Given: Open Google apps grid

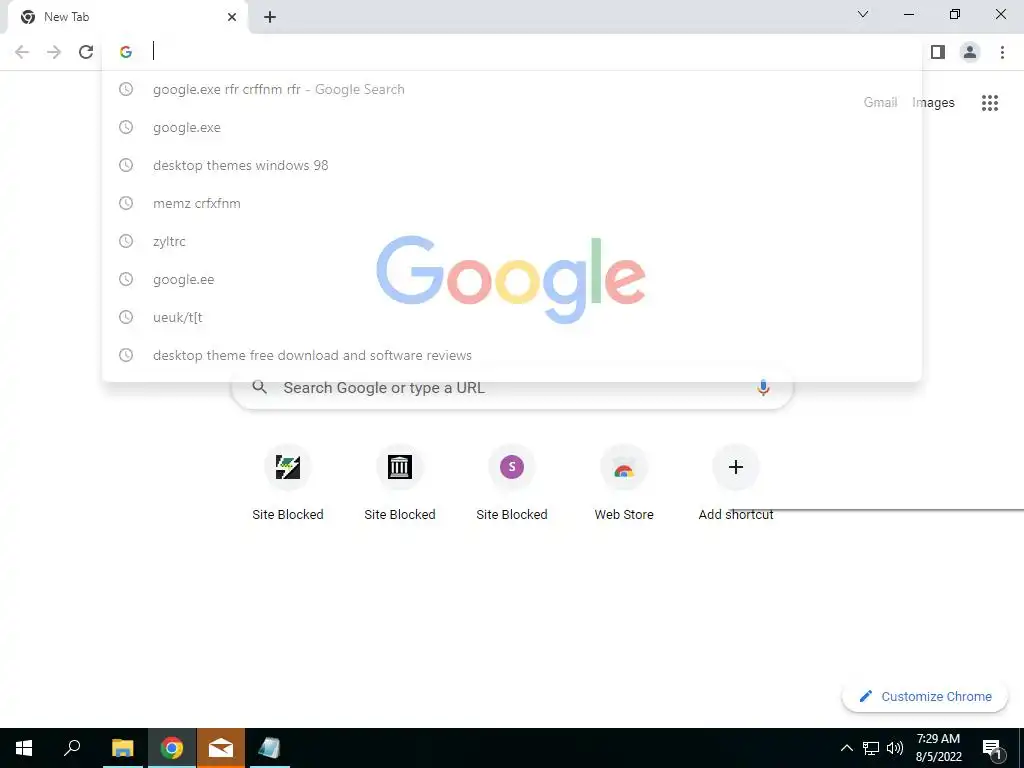Looking at the screenshot, I should pos(990,103).
